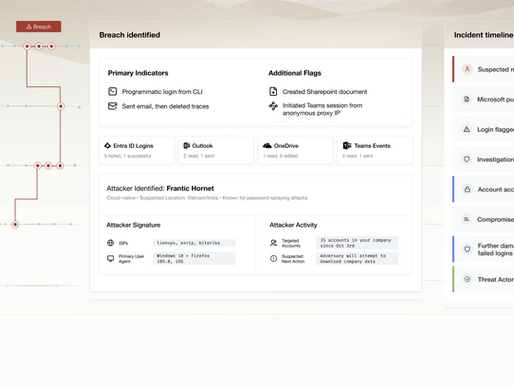Click the ISPs value lienvps, exttp, biterika
Image resolution: width=514 pixels, height=386 pixels.
pyautogui.click(x=194, y=243)
